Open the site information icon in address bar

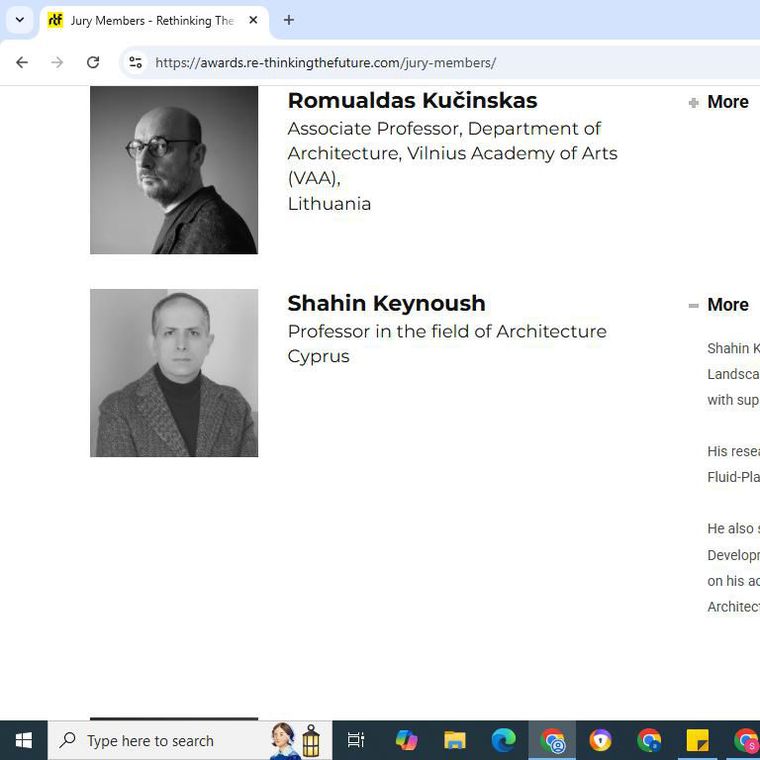click(135, 62)
